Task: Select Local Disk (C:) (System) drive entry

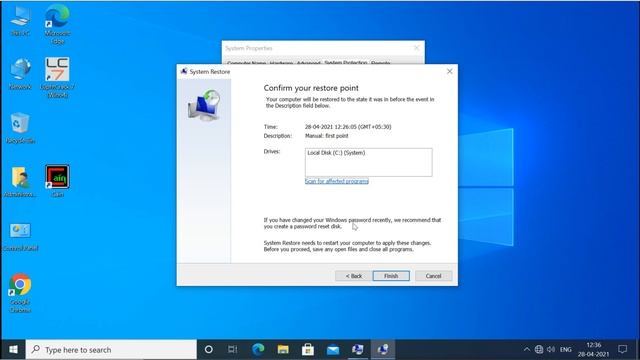Action: tap(336, 153)
